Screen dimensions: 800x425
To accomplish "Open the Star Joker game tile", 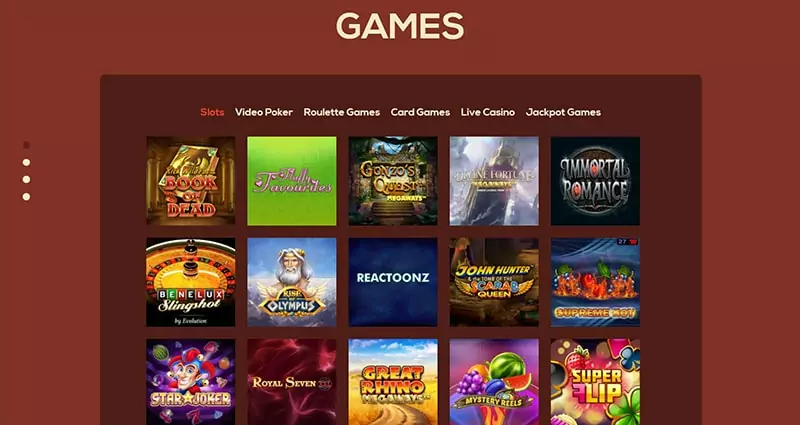I will pos(191,382).
